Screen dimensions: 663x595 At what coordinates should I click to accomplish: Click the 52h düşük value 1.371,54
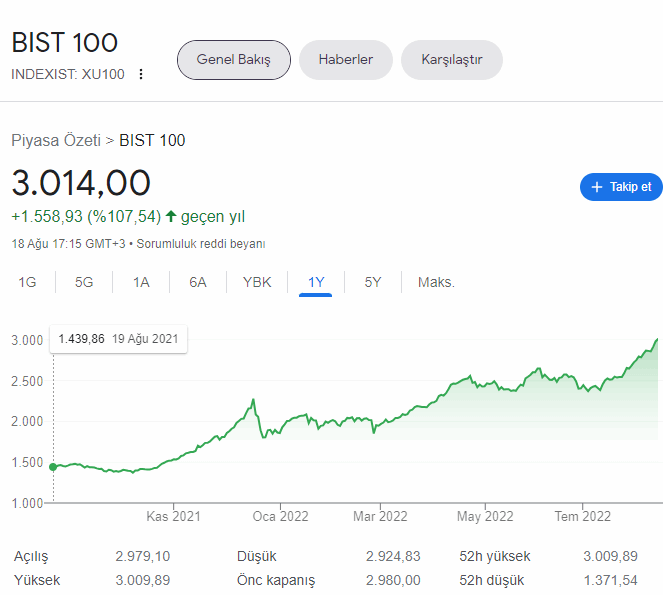click(x=610, y=580)
